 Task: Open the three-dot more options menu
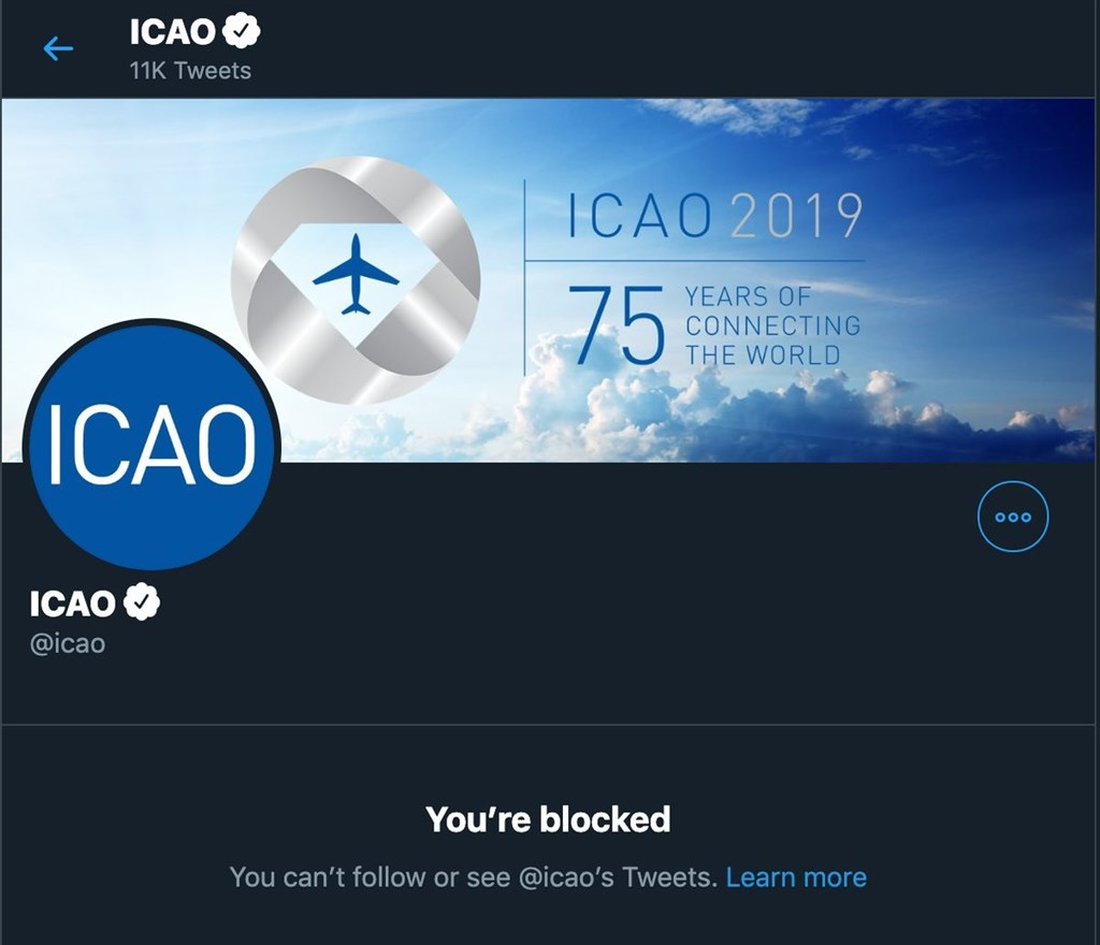click(1012, 517)
